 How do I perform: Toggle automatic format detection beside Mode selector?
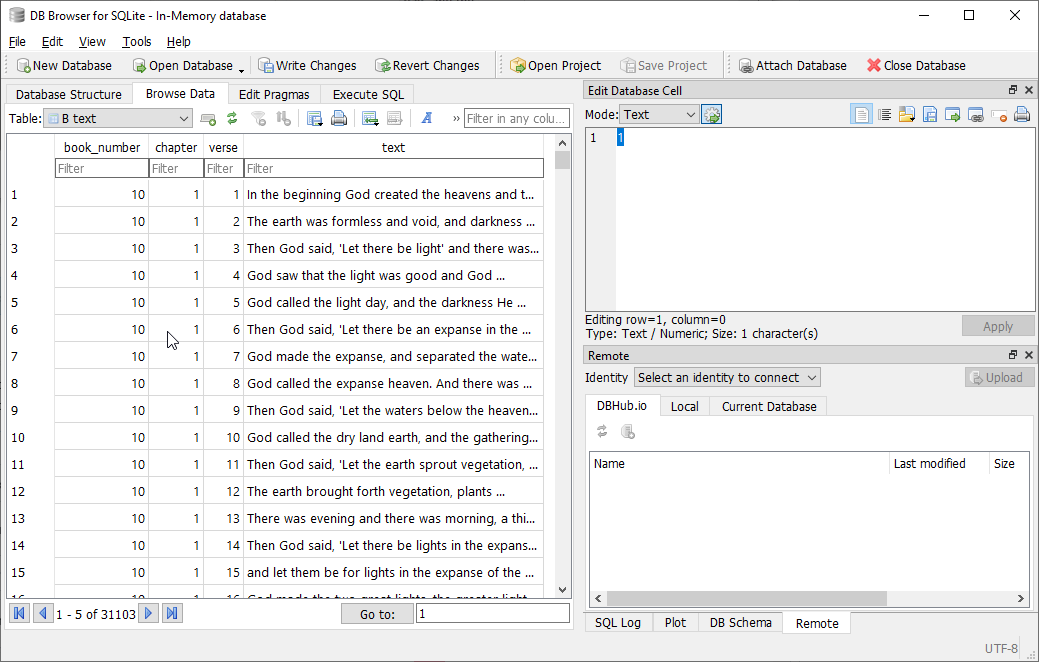711,114
